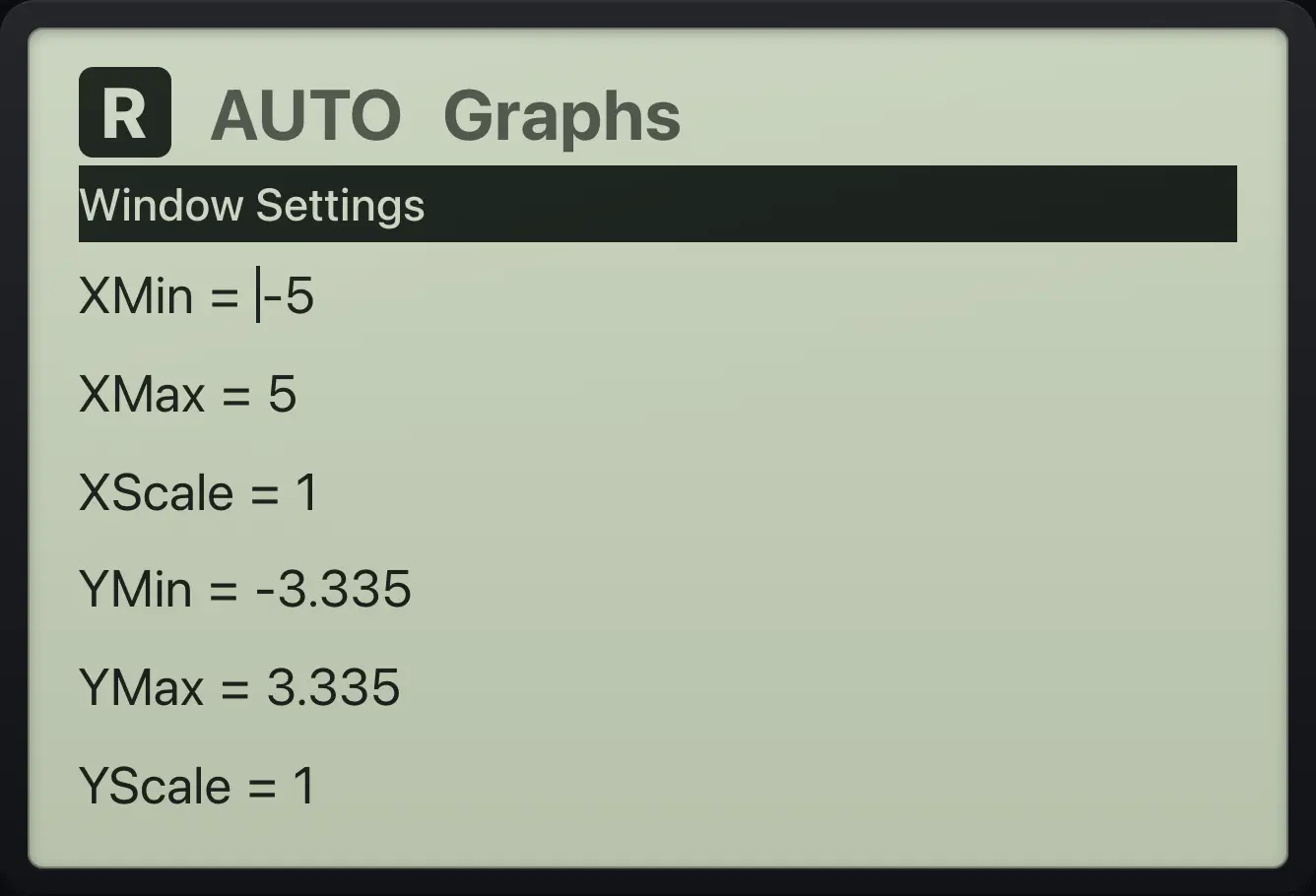The height and width of the screenshot is (896, 1316).
Task: Edit the YMax value 3.335
Action: pyautogui.click(x=334, y=687)
